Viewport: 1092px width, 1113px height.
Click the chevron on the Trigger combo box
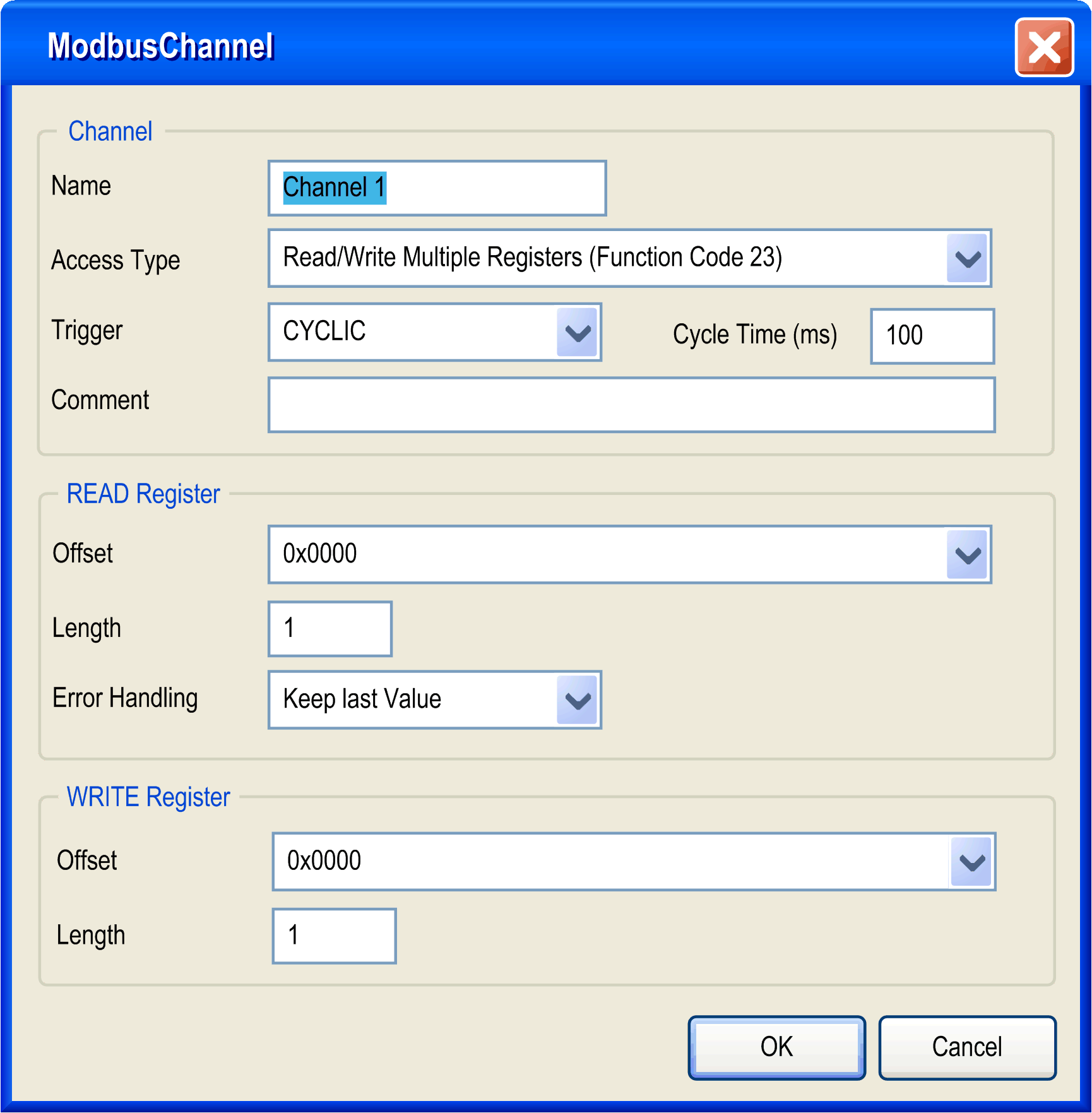click(x=576, y=333)
